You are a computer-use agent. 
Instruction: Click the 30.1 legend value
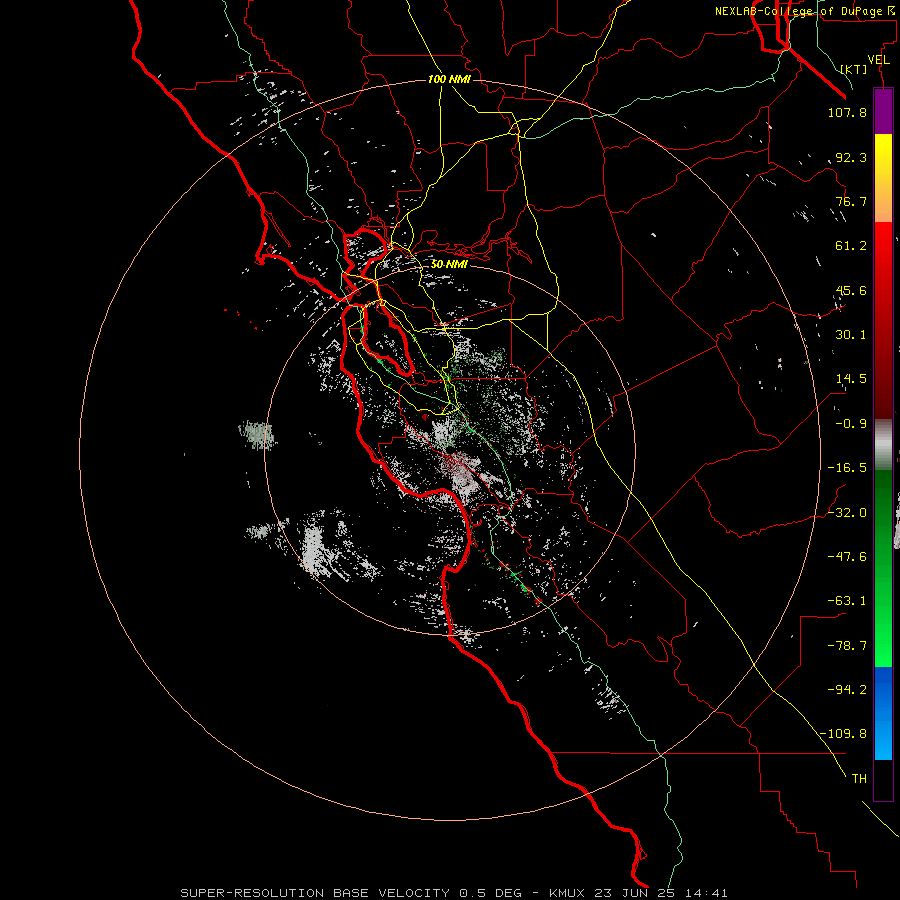tap(851, 335)
